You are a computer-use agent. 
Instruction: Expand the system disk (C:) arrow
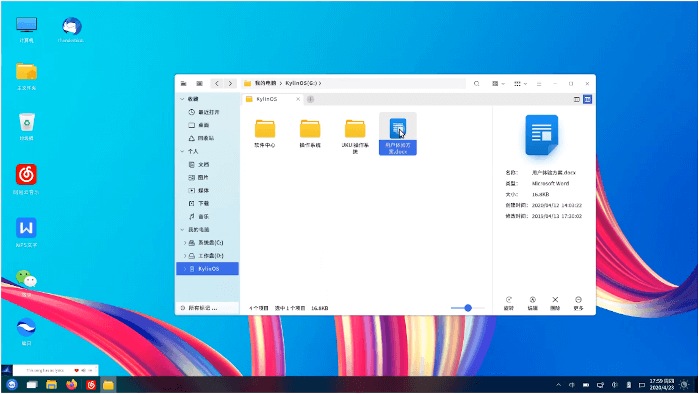185,243
